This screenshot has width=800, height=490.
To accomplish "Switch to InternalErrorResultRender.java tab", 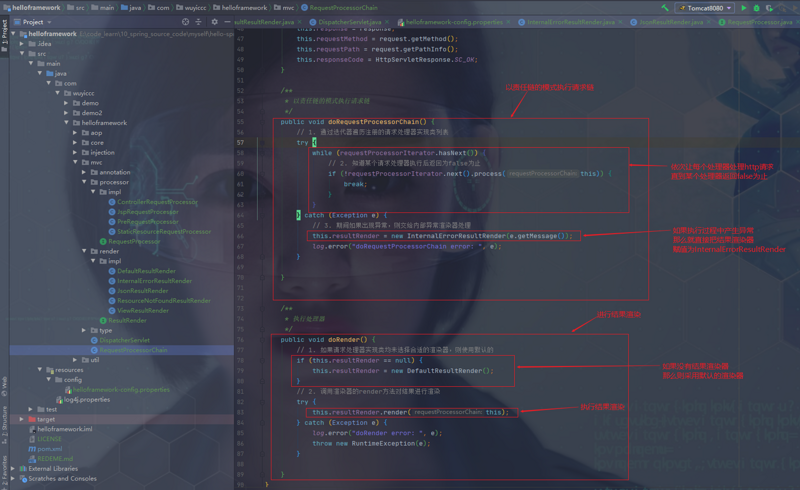I will click(x=571, y=21).
